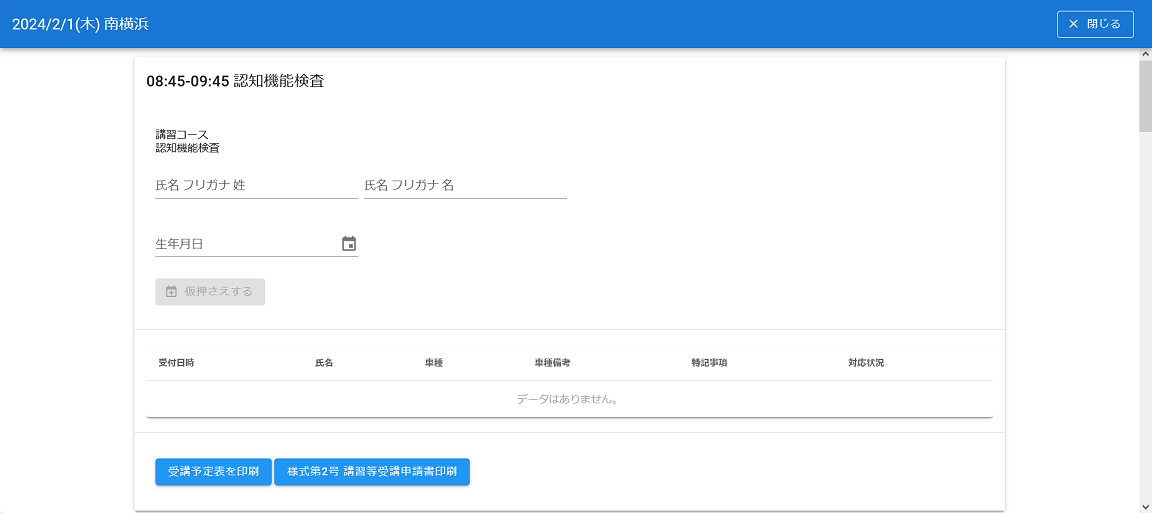The width and height of the screenshot is (1152, 513).
Task: Focus the 氏名 フリガナ 名 field
Action: click(465, 185)
